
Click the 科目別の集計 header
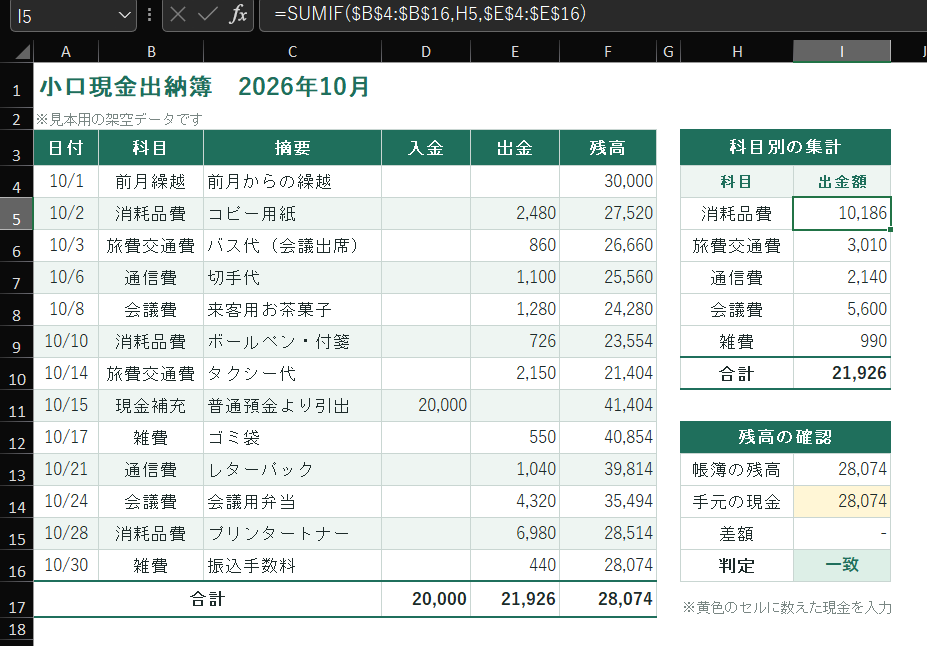[x=785, y=147]
